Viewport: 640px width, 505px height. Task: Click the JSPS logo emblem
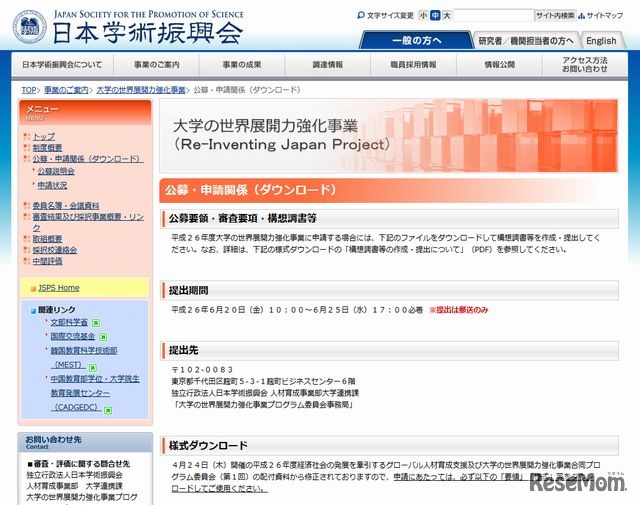pos(29,27)
